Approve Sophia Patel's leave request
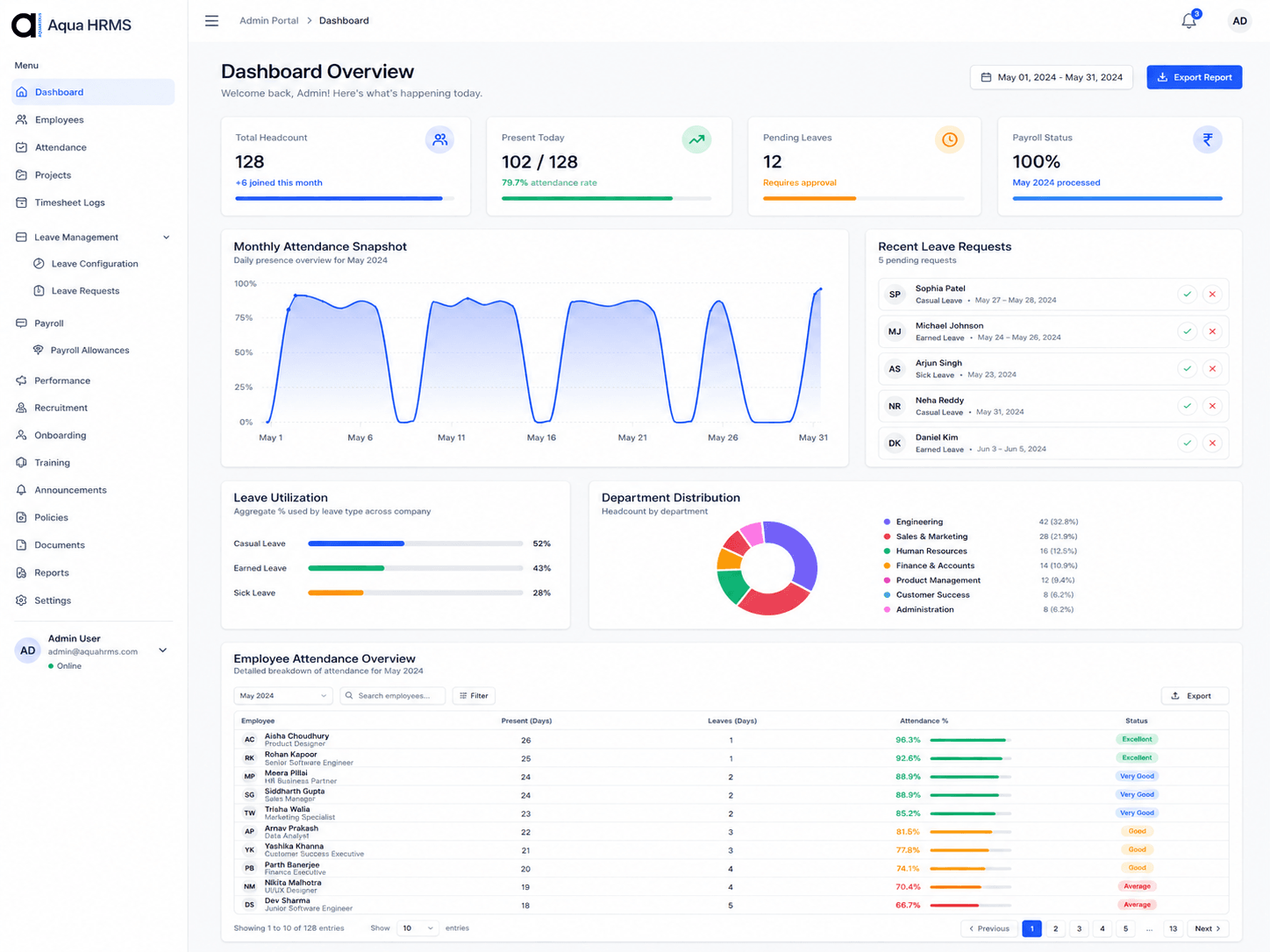 pos(1188,295)
